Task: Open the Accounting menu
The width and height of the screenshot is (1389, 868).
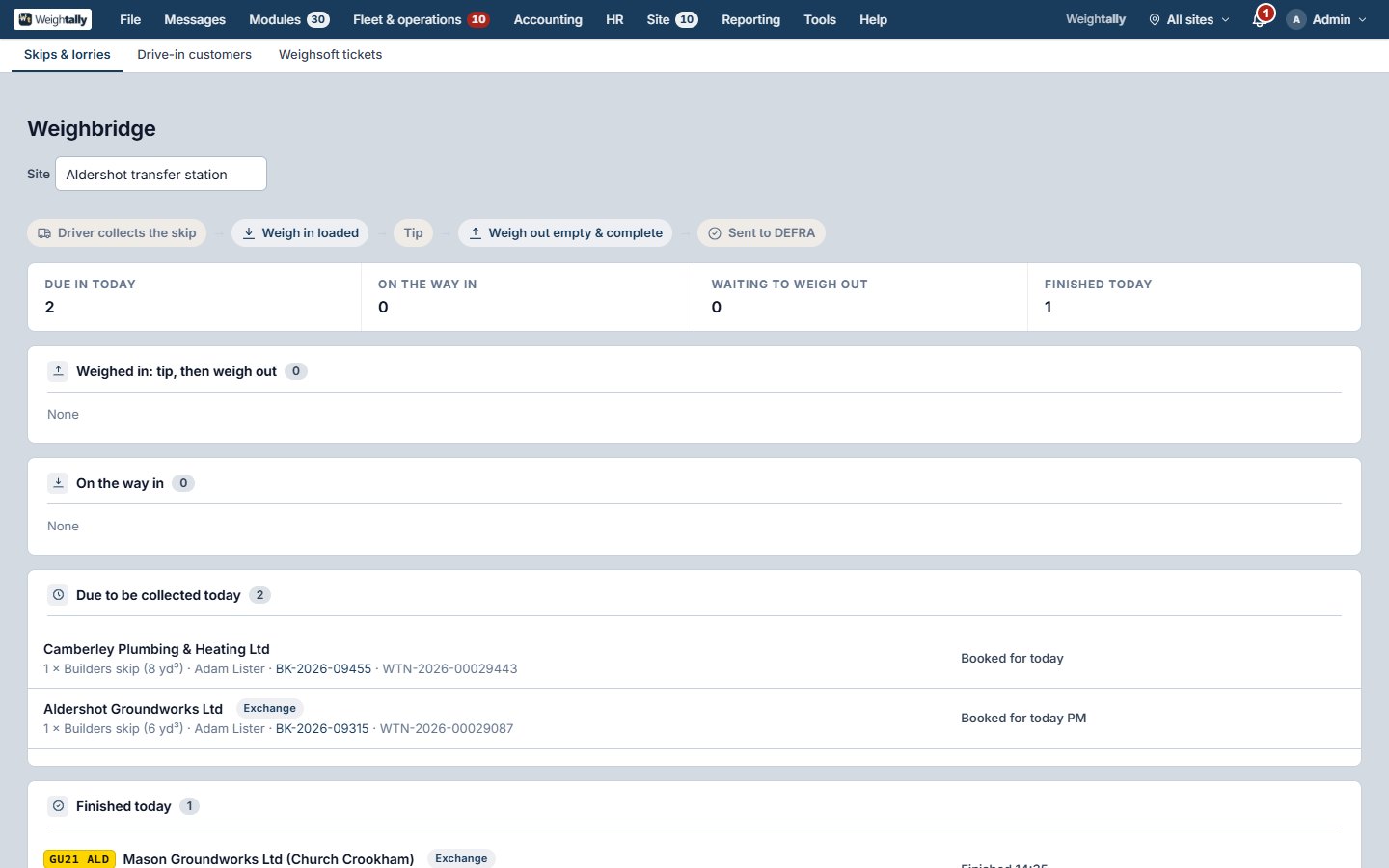Action: (548, 19)
